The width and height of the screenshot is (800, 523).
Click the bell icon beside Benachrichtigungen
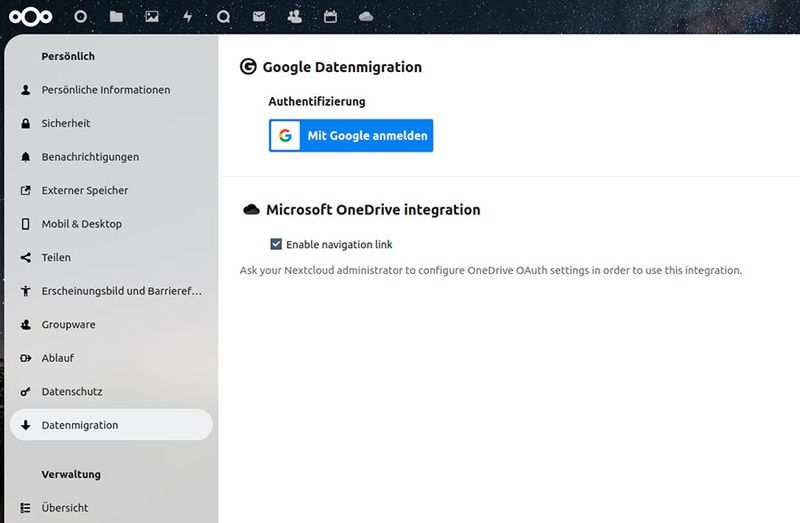[x=26, y=157]
